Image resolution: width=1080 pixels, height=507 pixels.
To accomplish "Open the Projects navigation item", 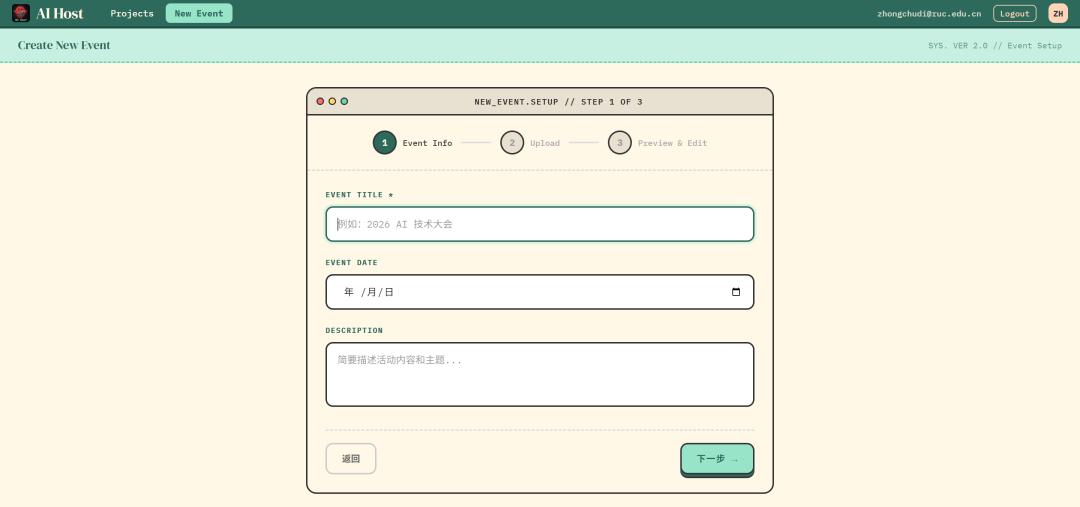I will coord(132,13).
